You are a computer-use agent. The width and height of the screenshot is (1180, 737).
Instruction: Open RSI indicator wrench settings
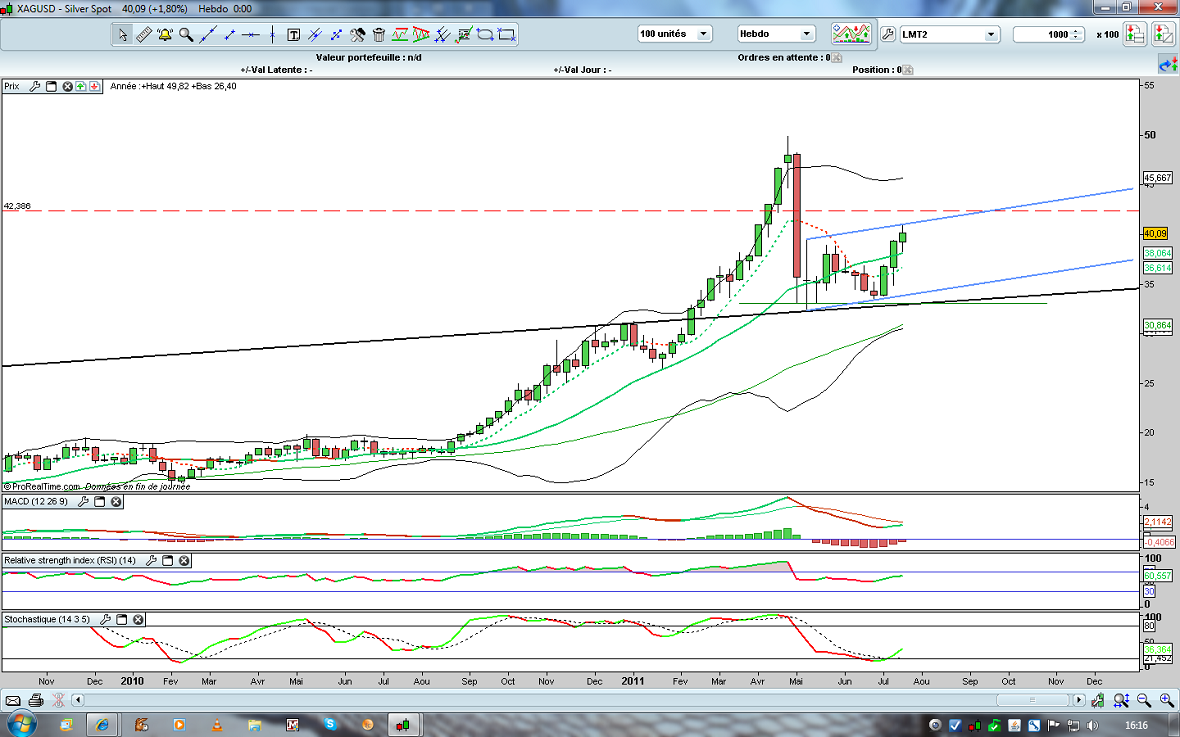click(x=152, y=561)
